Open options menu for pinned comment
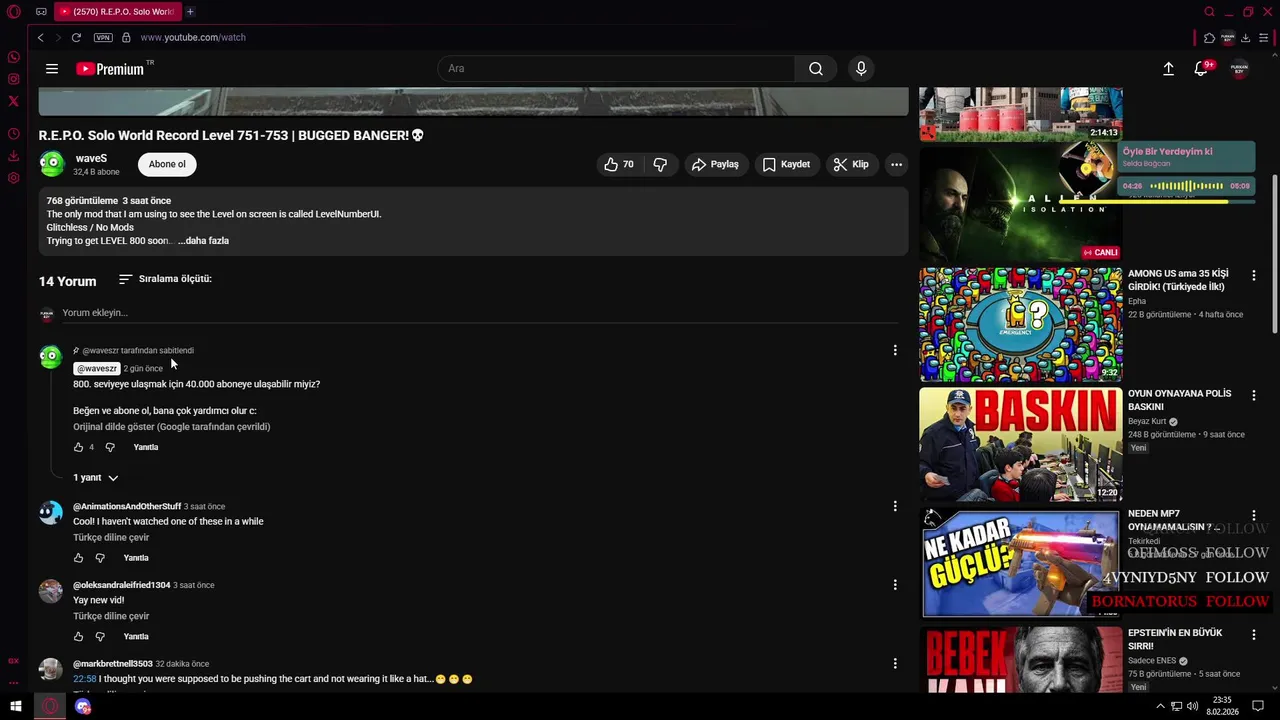Screen dimensions: 1280x720 895,350
